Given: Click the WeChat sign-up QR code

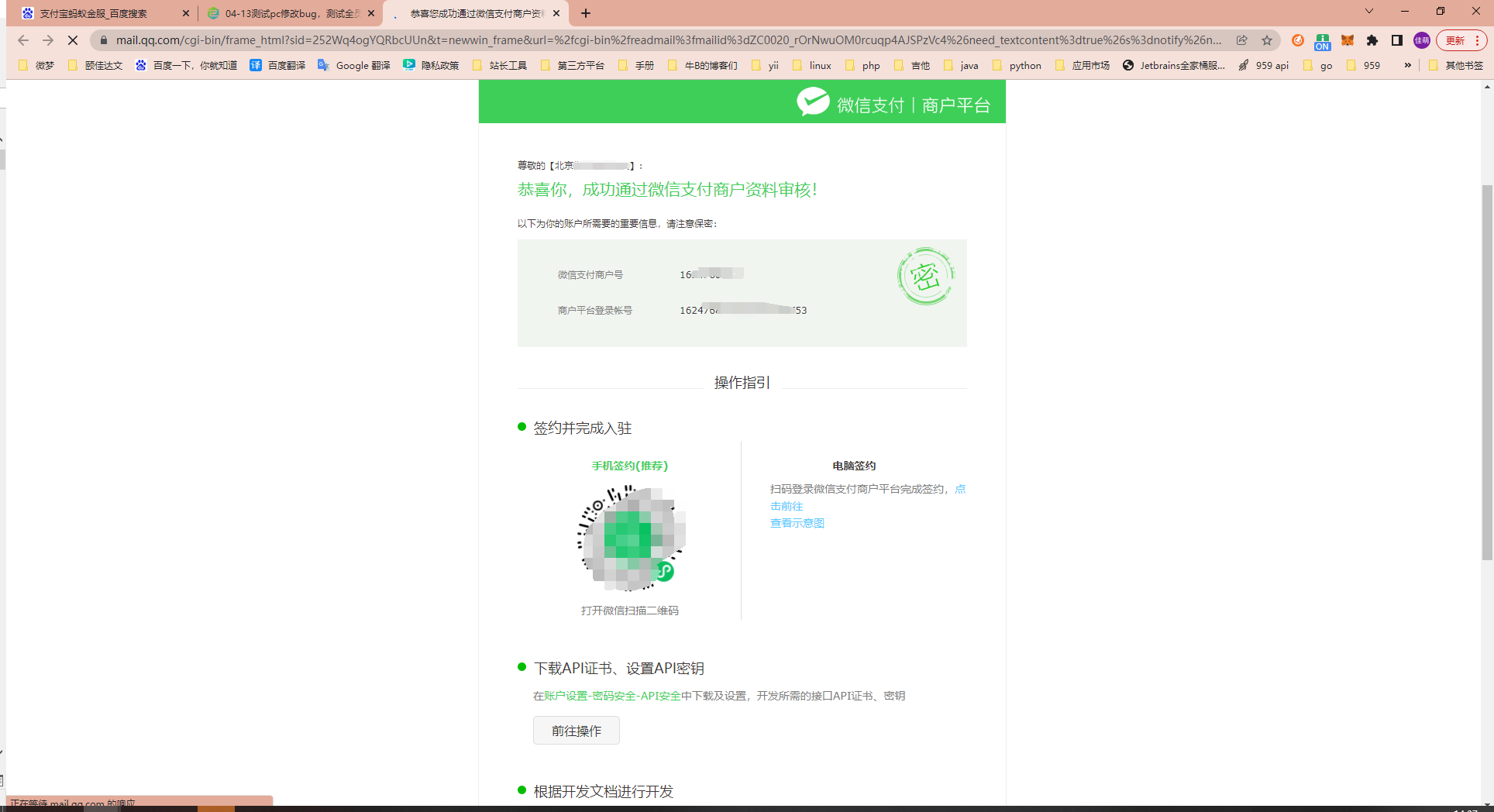Looking at the screenshot, I should tap(631, 538).
